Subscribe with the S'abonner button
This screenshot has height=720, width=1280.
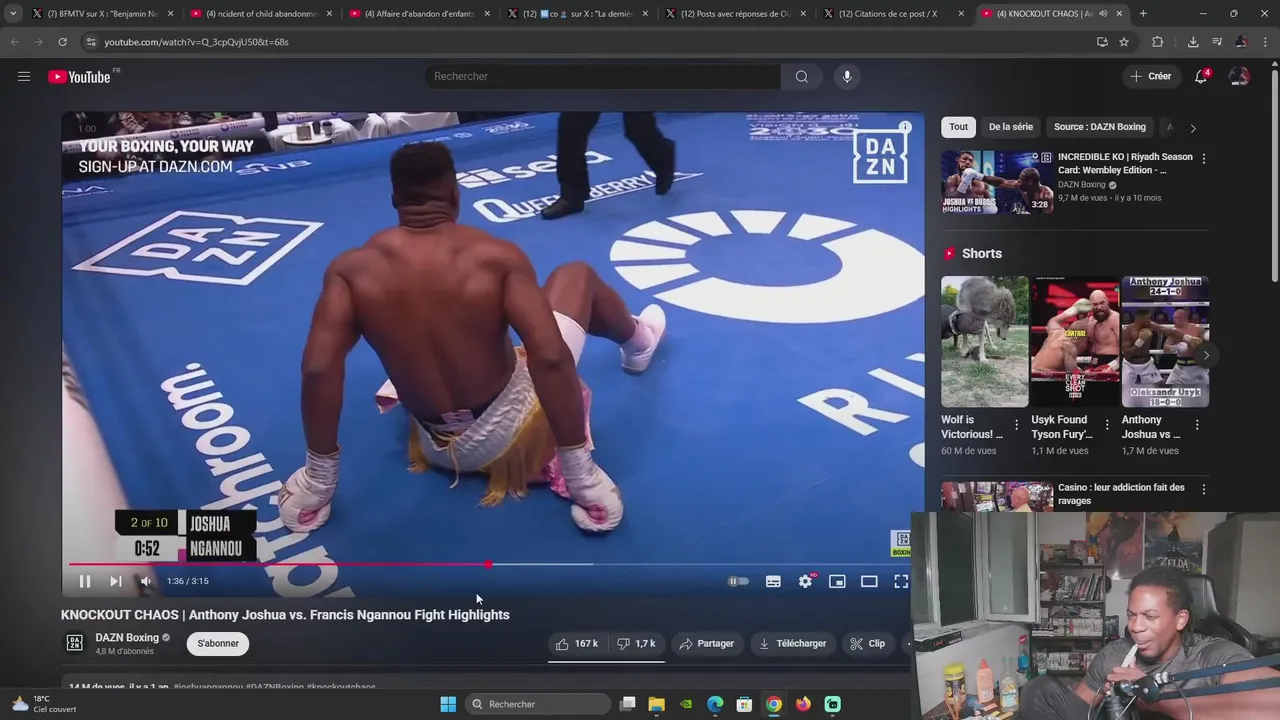[x=218, y=644]
